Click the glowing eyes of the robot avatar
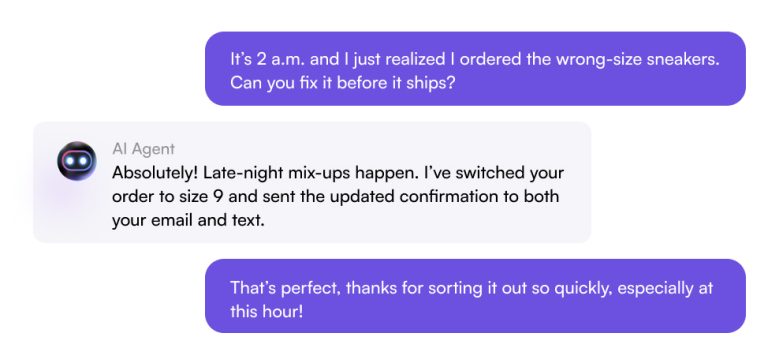The image size is (768, 363). pos(77,161)
